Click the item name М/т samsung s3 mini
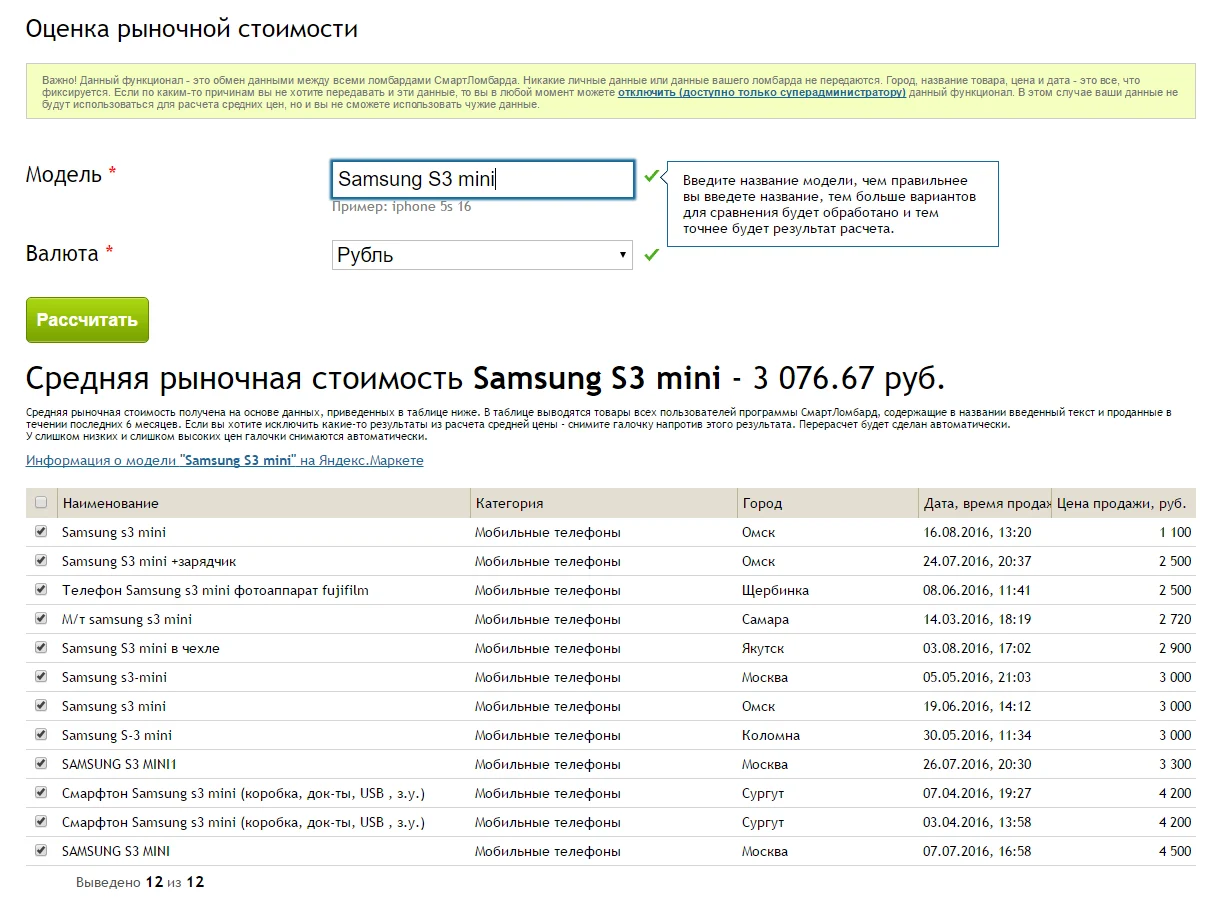The width and height of the screenshot is (1230, 905). point(127,619)
